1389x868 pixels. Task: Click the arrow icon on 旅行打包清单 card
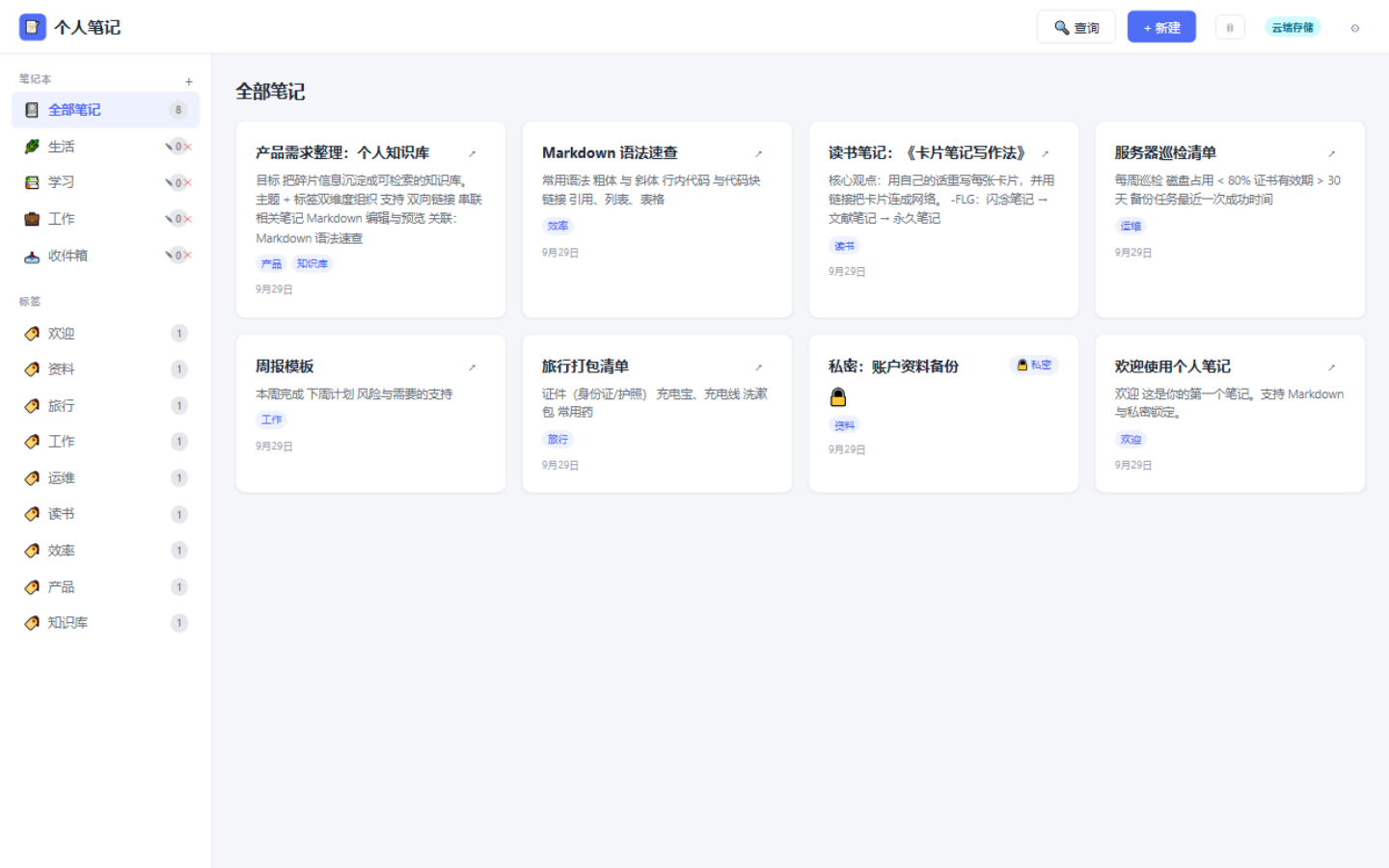(759, 367)
